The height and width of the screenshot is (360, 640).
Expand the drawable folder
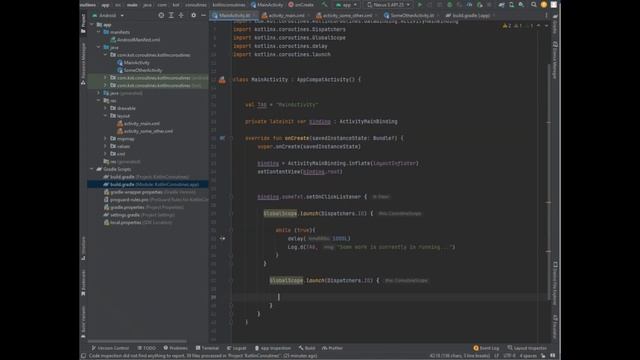point(106,108)
